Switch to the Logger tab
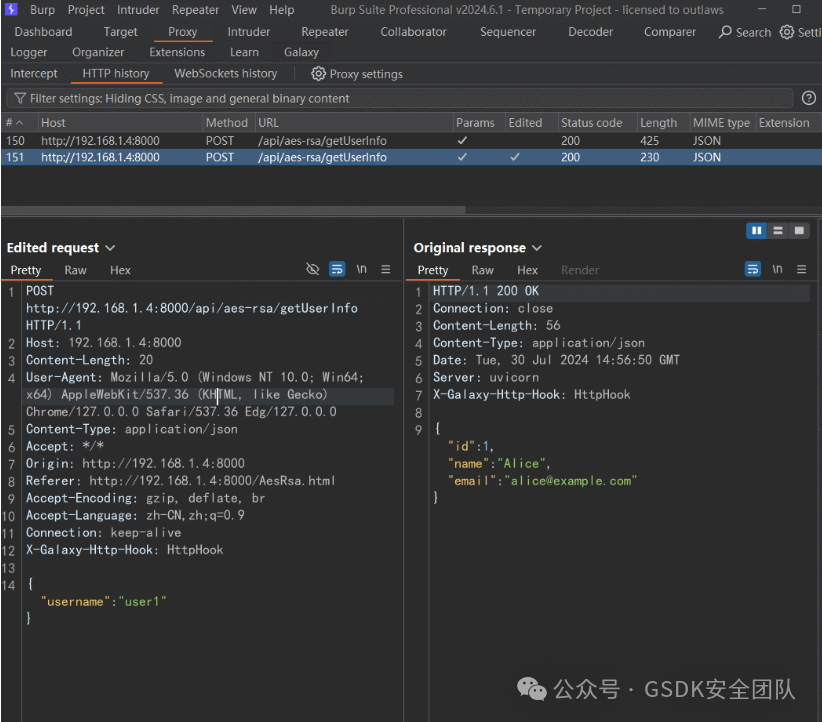Viewport: 822px width, 722px height. (x=29, y=52)
